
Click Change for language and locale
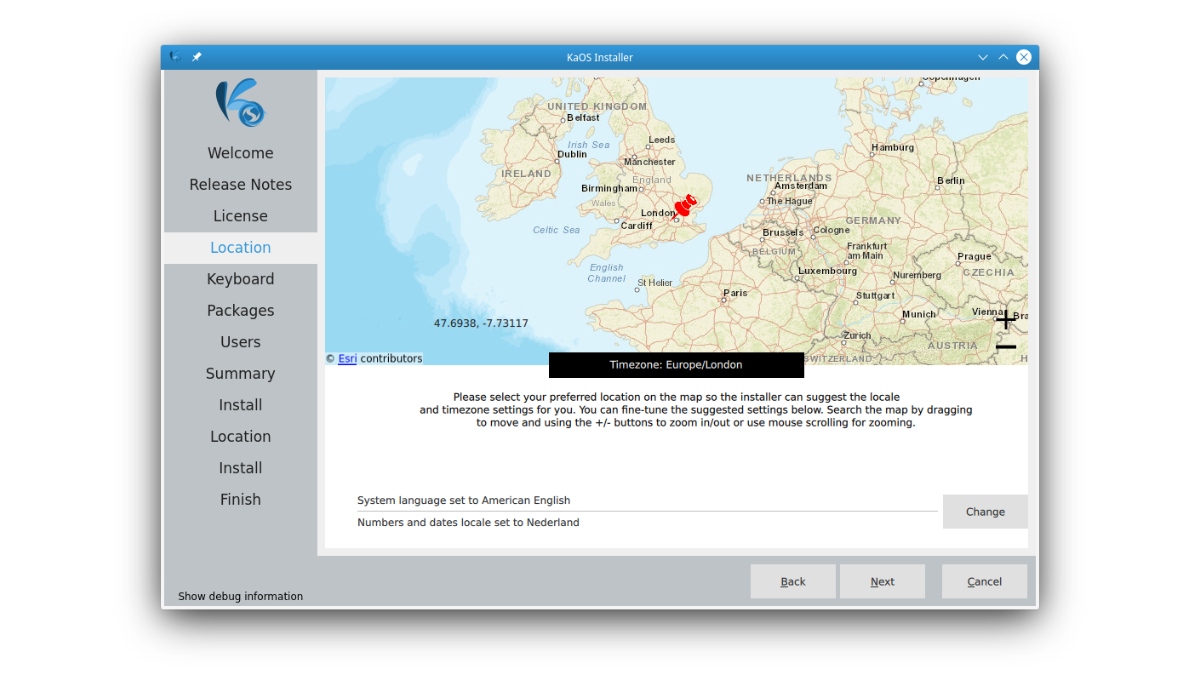click(x=985, y=511)
